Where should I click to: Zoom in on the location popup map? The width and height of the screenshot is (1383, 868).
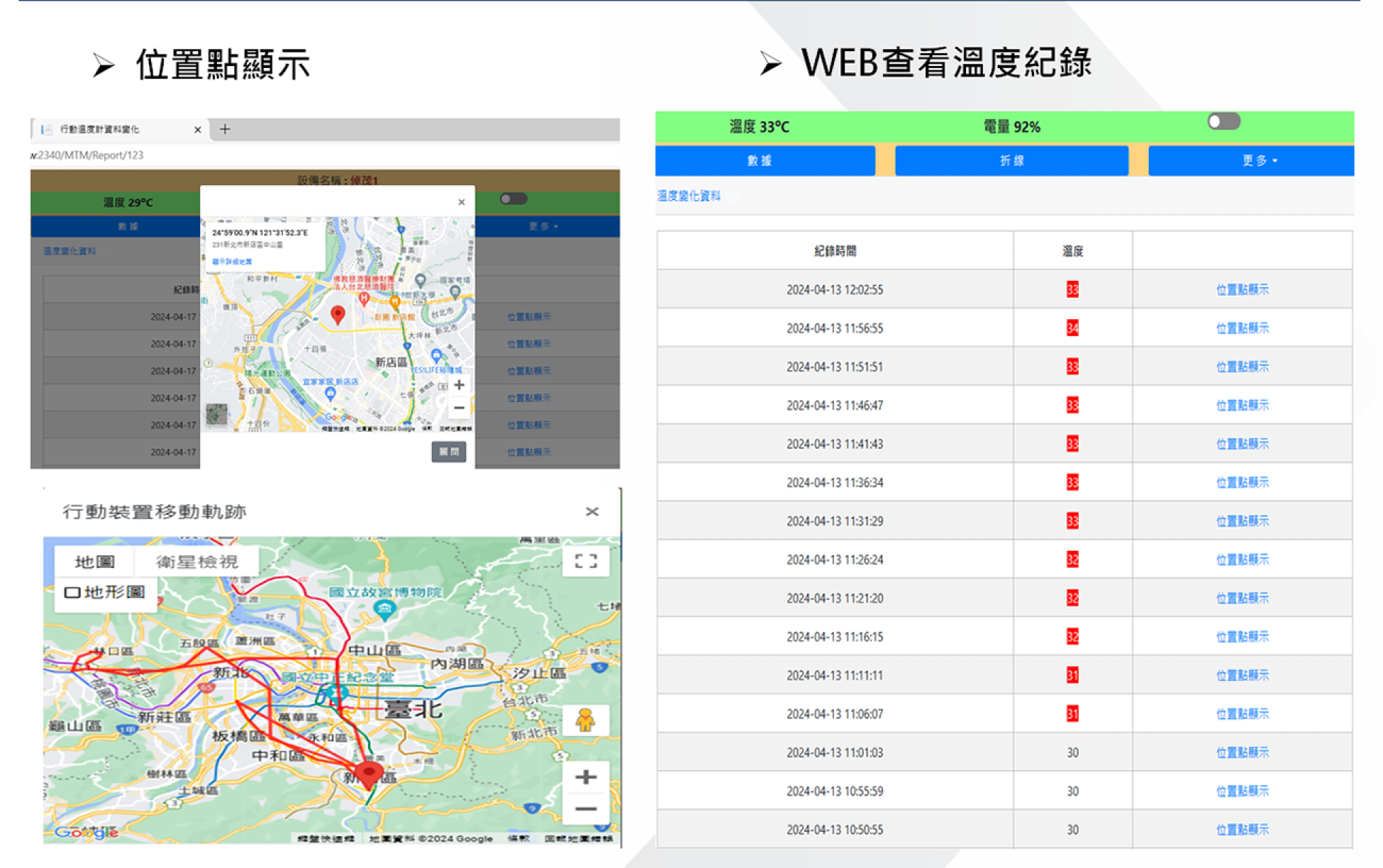point(459,385)
